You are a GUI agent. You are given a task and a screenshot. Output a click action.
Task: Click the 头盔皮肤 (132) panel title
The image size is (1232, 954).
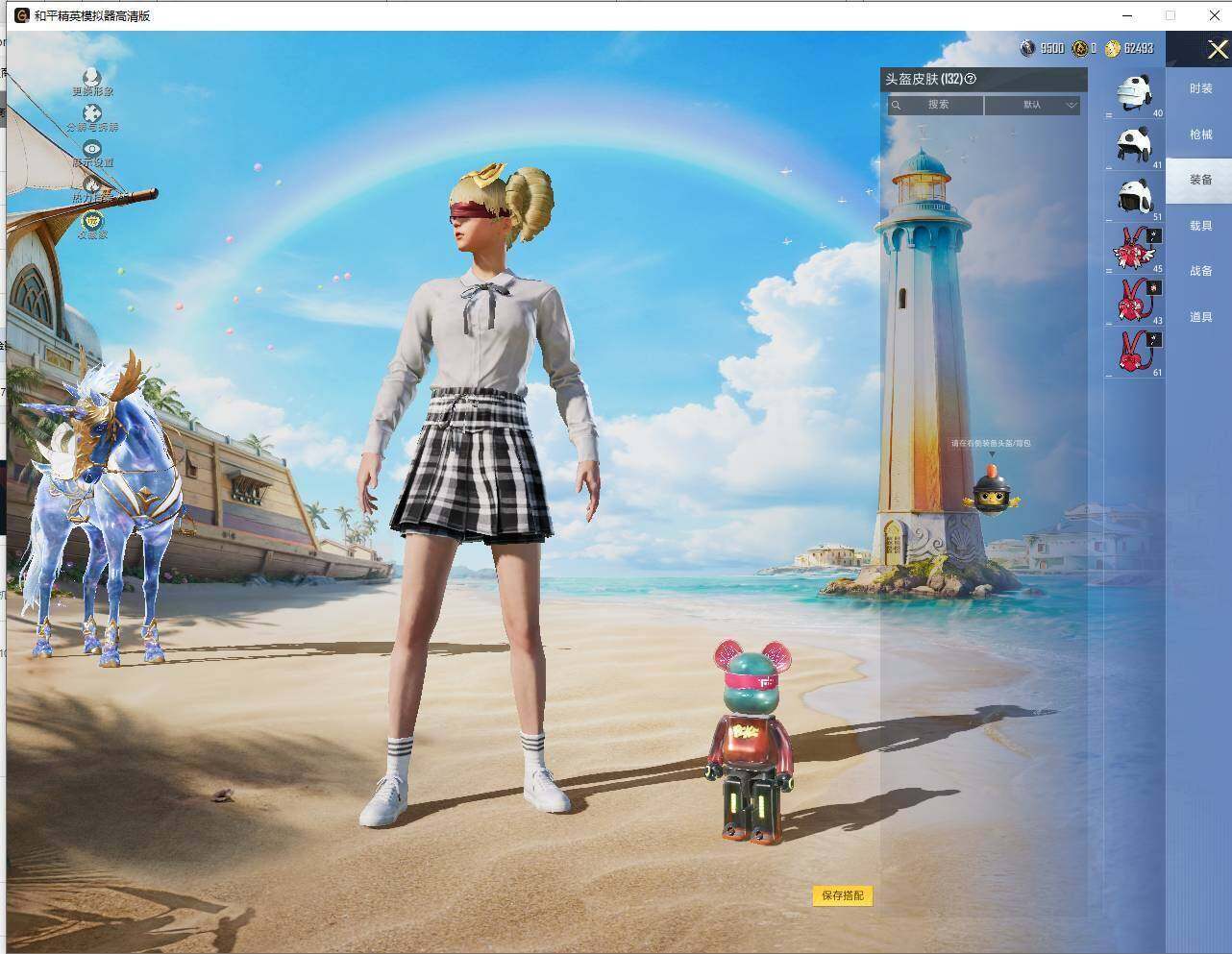[x=924, y=79]
